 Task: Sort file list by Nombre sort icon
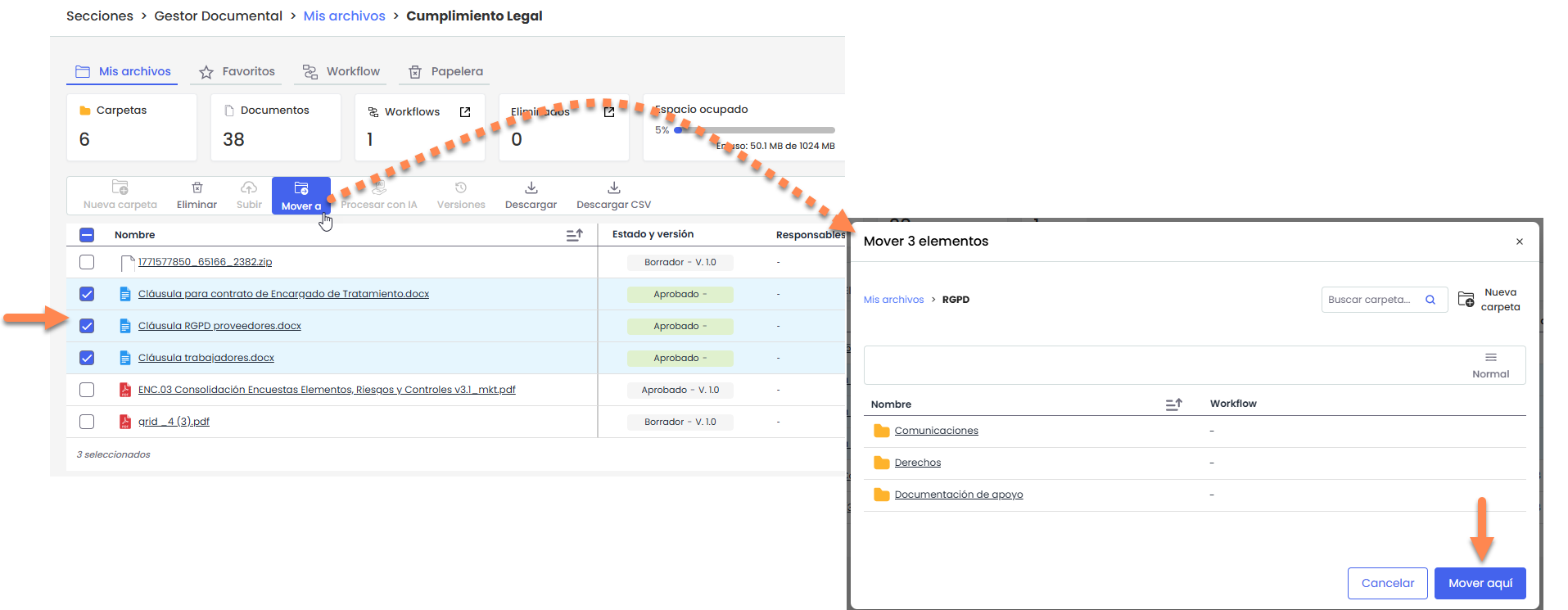pyautogui.click(x=574, y=235)
